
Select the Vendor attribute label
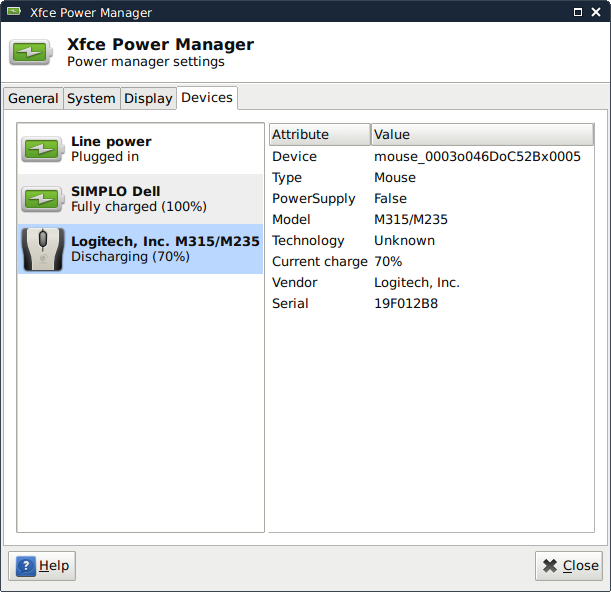tap(295, 283)
